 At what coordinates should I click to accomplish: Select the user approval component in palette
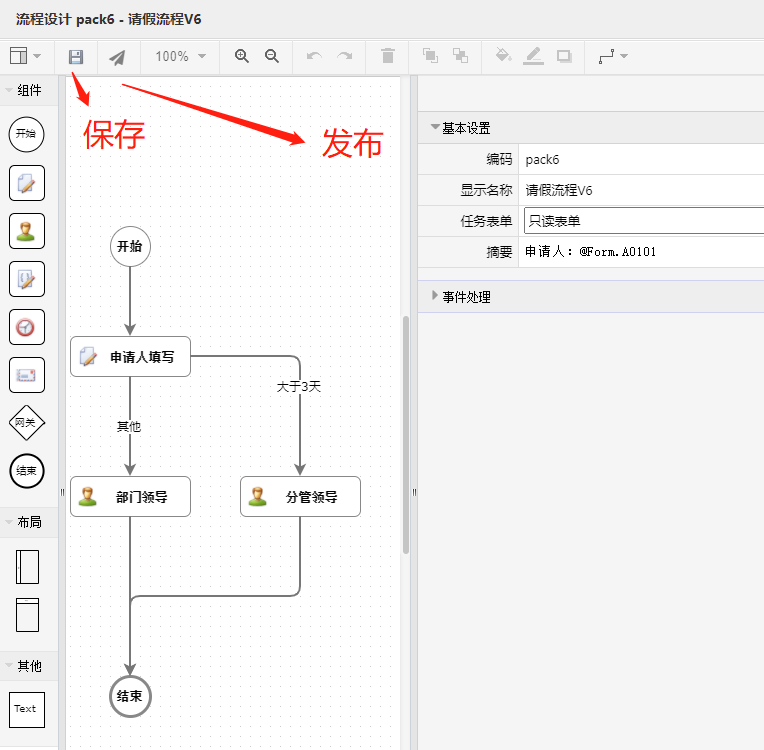[x=27, y=231]
